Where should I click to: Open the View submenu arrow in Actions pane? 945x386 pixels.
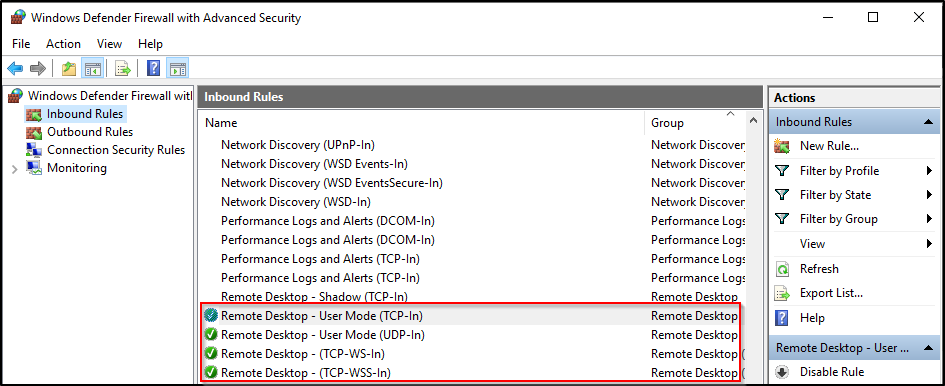pos(929,244)
